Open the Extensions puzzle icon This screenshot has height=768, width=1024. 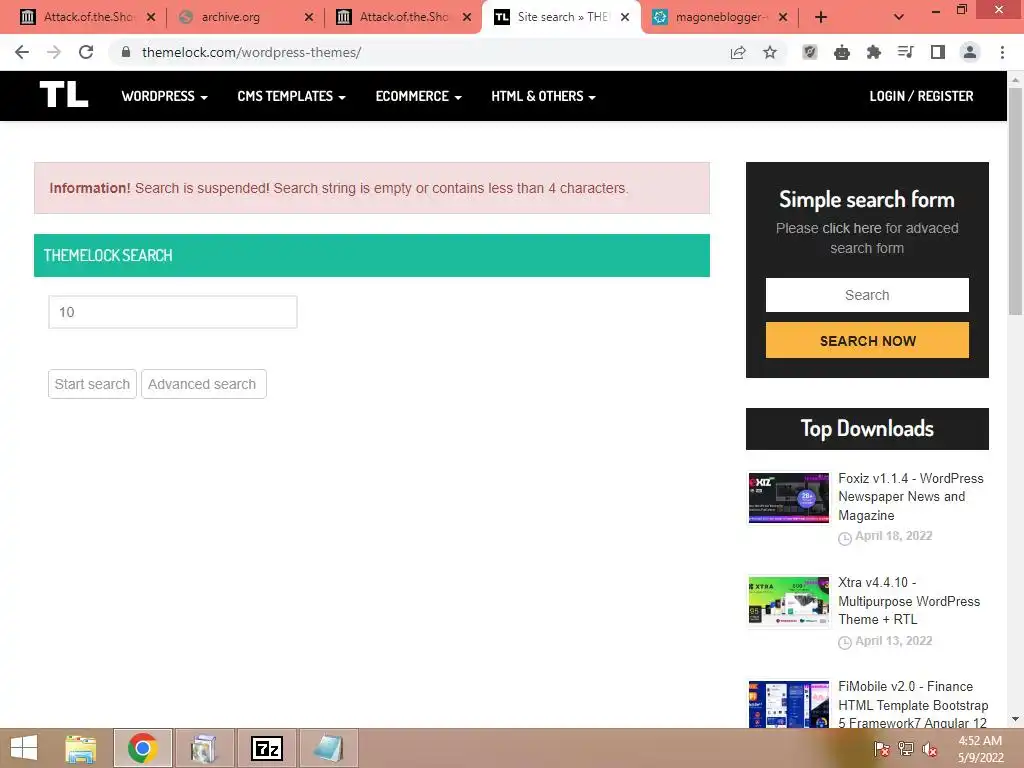(x=874, y=52)
